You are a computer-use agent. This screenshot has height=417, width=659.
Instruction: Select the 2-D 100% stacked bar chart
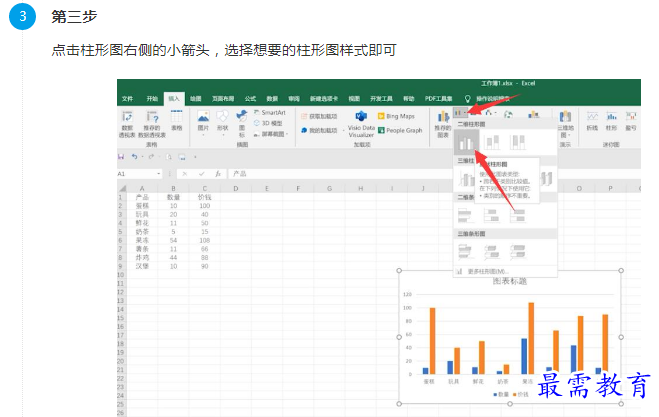[517, 216]
